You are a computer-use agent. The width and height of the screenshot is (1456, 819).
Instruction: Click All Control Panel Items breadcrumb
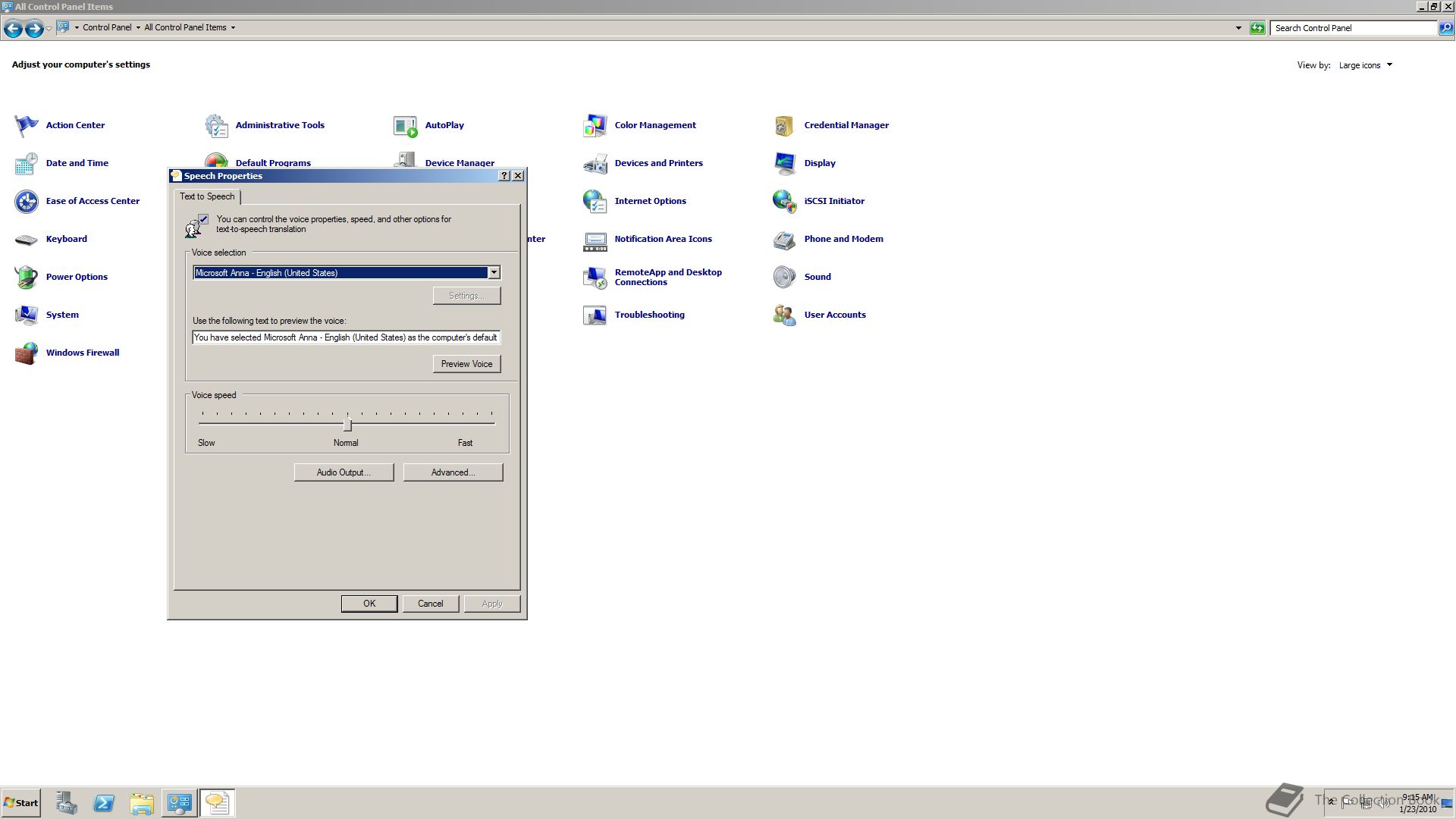(x=185, y=27)
